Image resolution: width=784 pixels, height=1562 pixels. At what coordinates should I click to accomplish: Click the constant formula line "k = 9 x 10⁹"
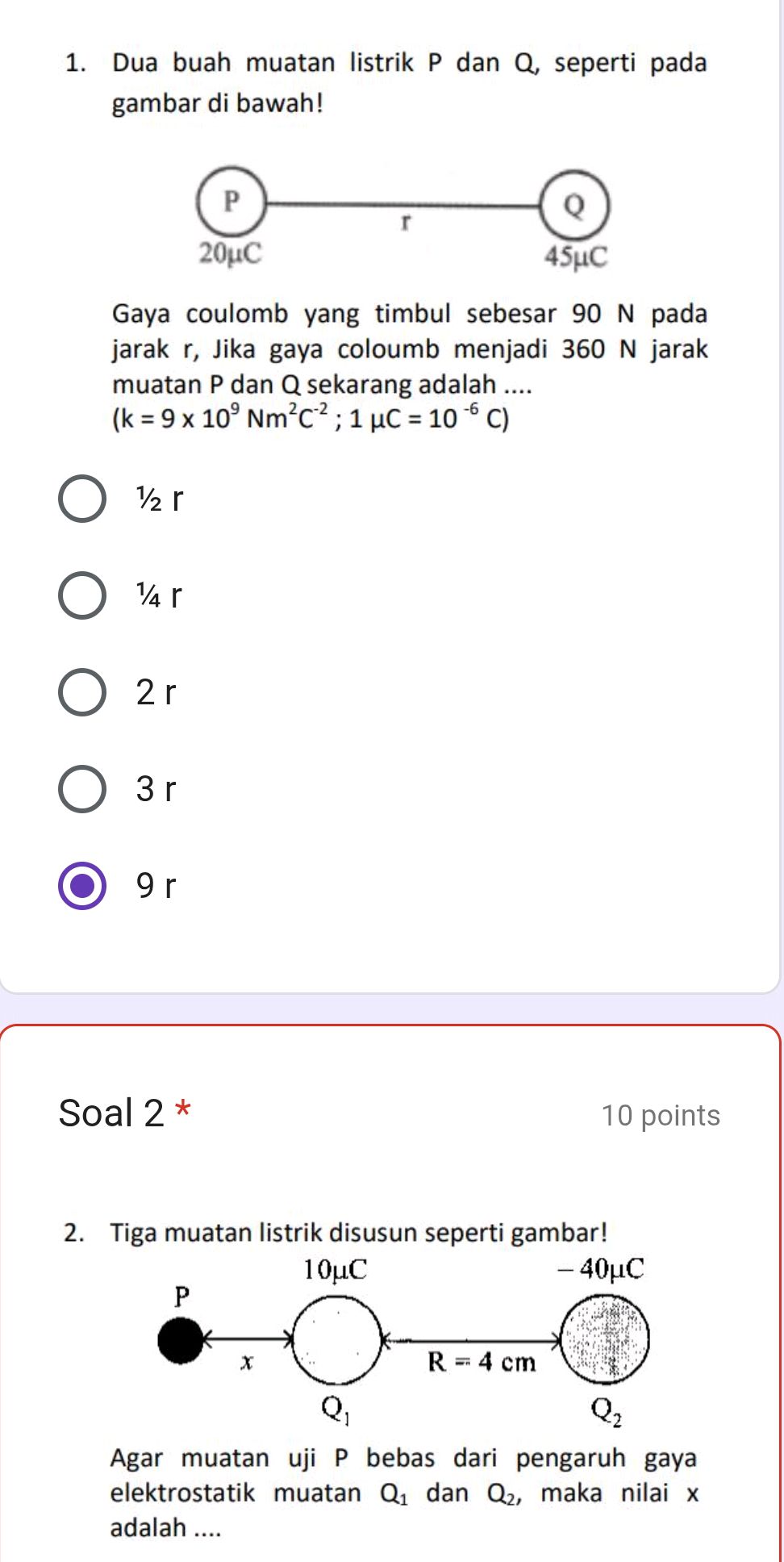point(311,419)
